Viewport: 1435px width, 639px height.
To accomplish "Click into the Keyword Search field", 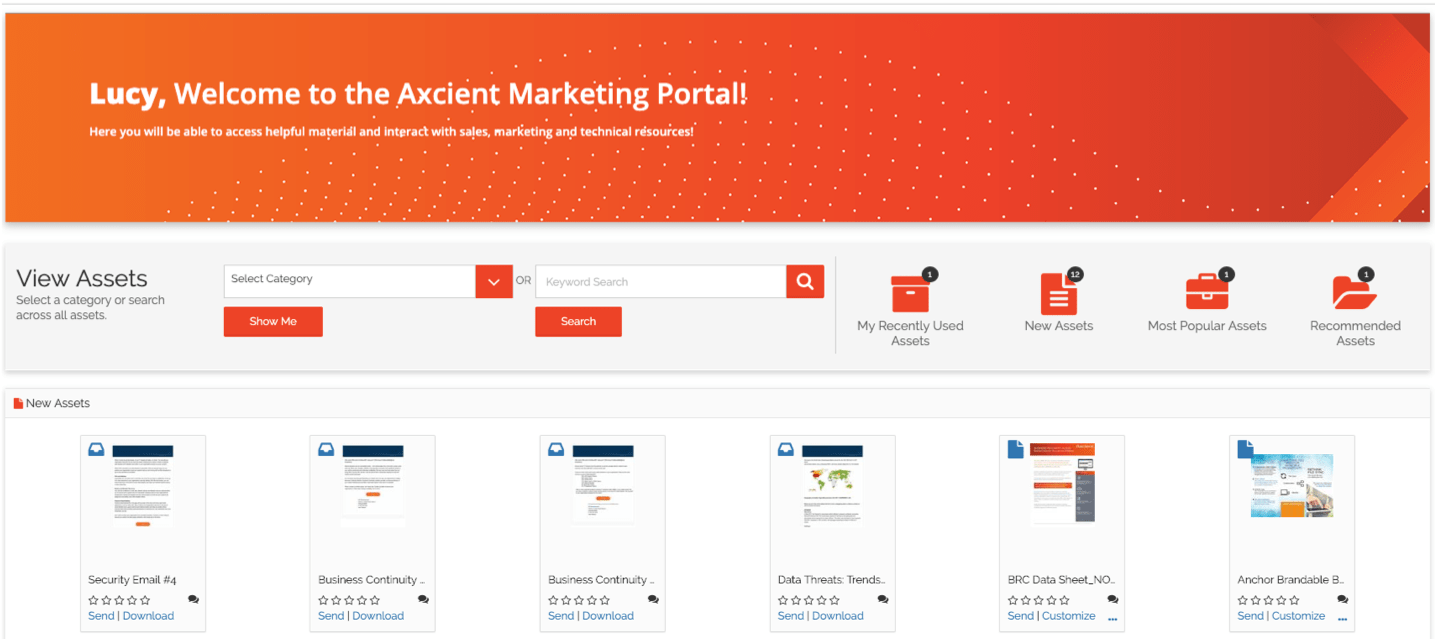I will pyautogui.click(x=661, y=282).
